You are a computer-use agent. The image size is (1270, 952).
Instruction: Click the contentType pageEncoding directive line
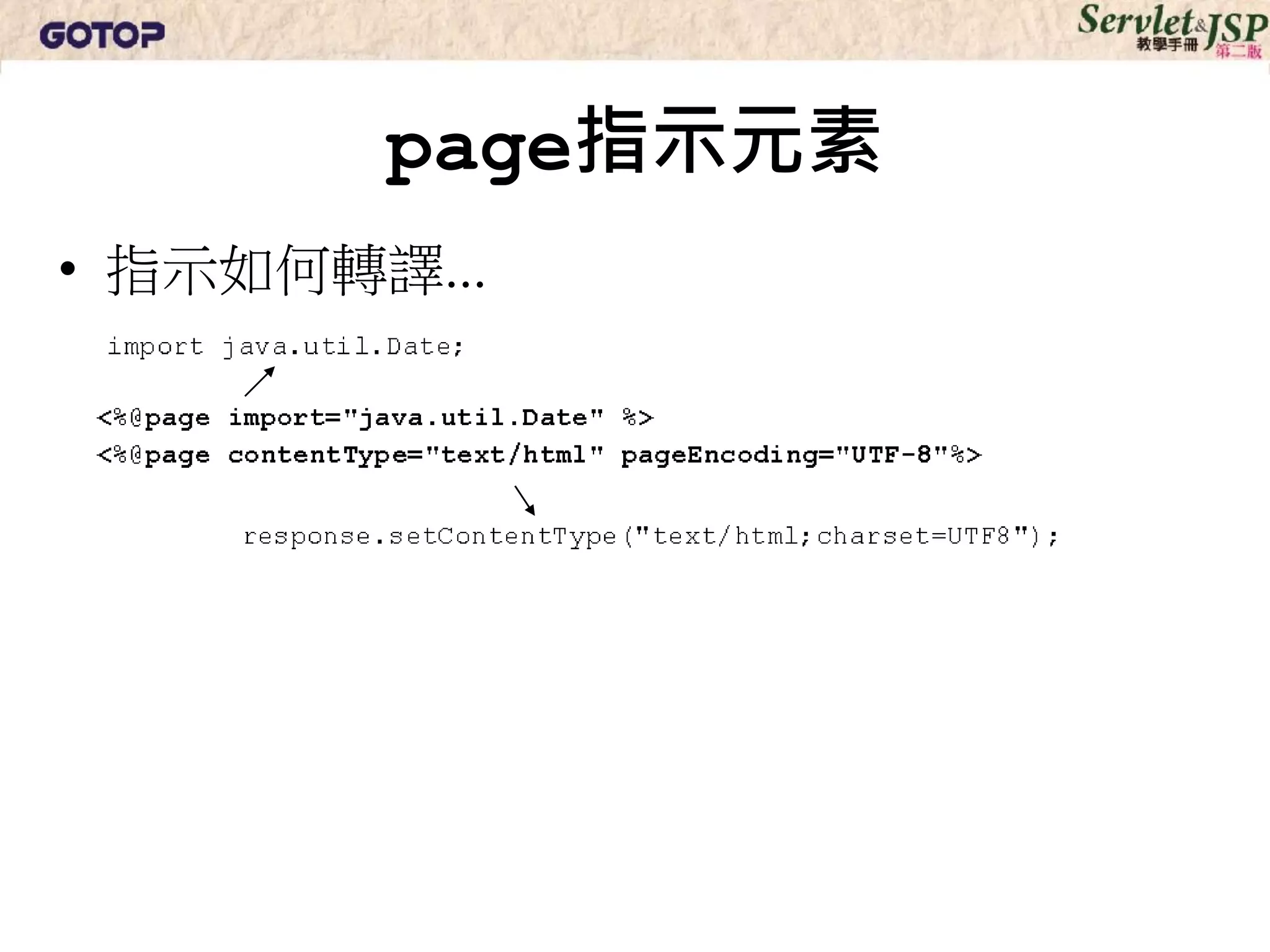pos(540,456)
